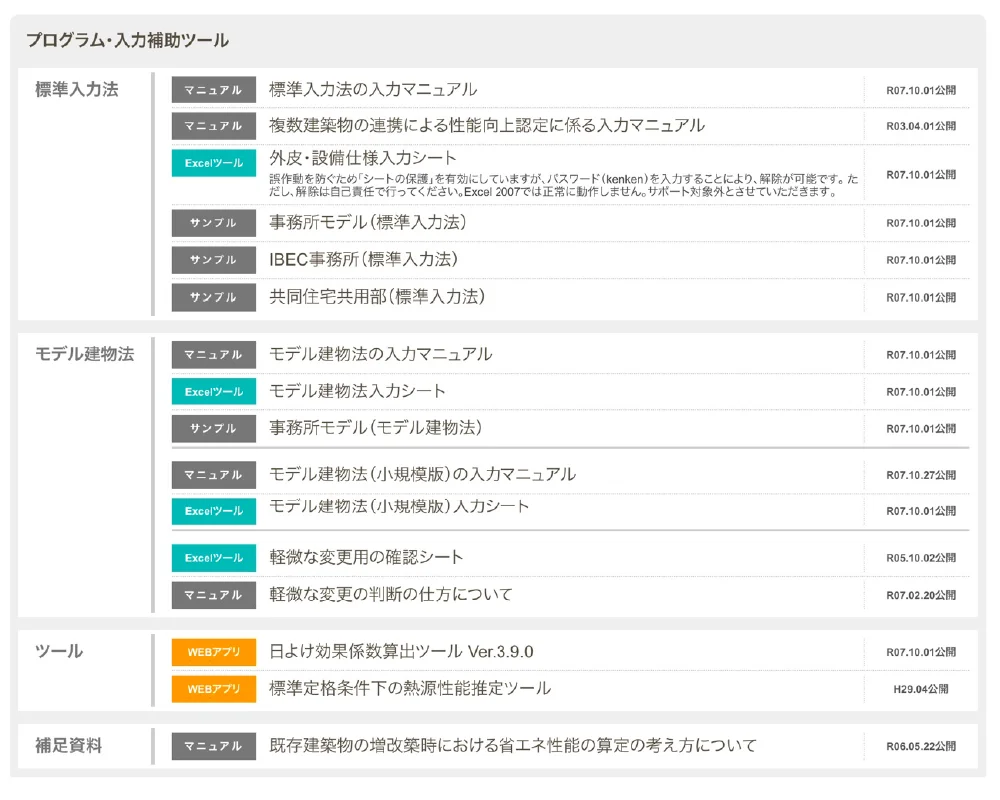
Task: Open 既存建築物の増改築時における省エネ性能 document
Action: tap(512, 746)
